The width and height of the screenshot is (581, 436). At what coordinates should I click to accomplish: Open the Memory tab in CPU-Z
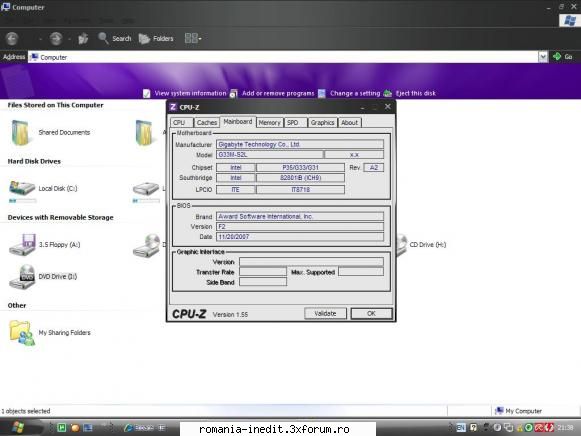click(x=269, y=123)
